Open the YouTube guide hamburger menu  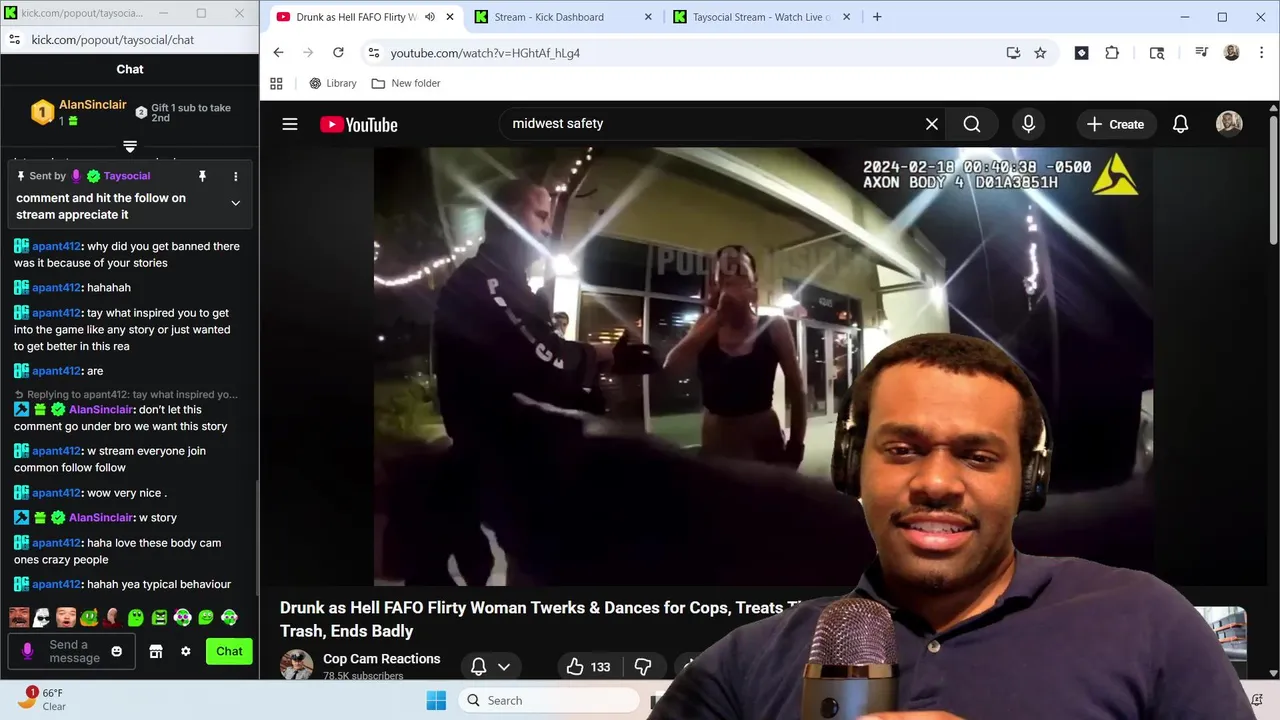pyautogui.click(x=290, y=124)
